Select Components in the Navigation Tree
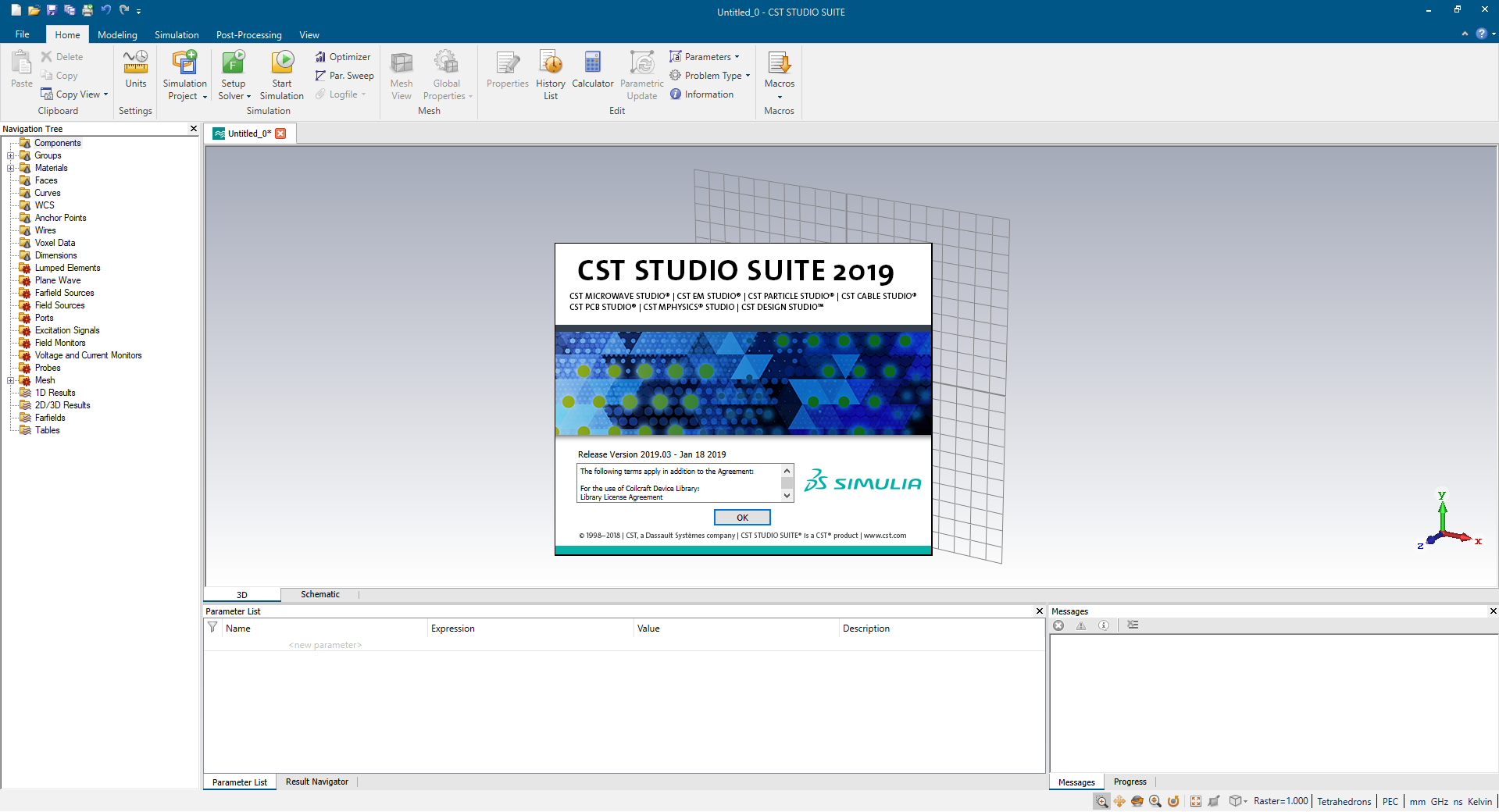The height and width of the screenshot is (812, 1499). point(58,143)
